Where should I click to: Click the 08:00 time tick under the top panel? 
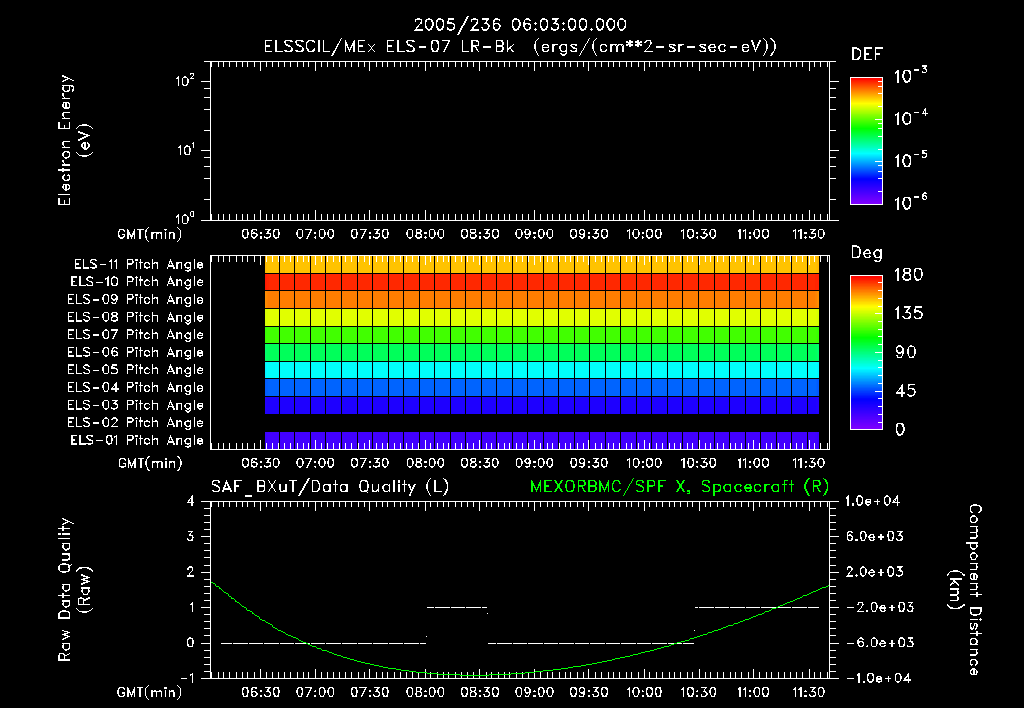[425, 234]
